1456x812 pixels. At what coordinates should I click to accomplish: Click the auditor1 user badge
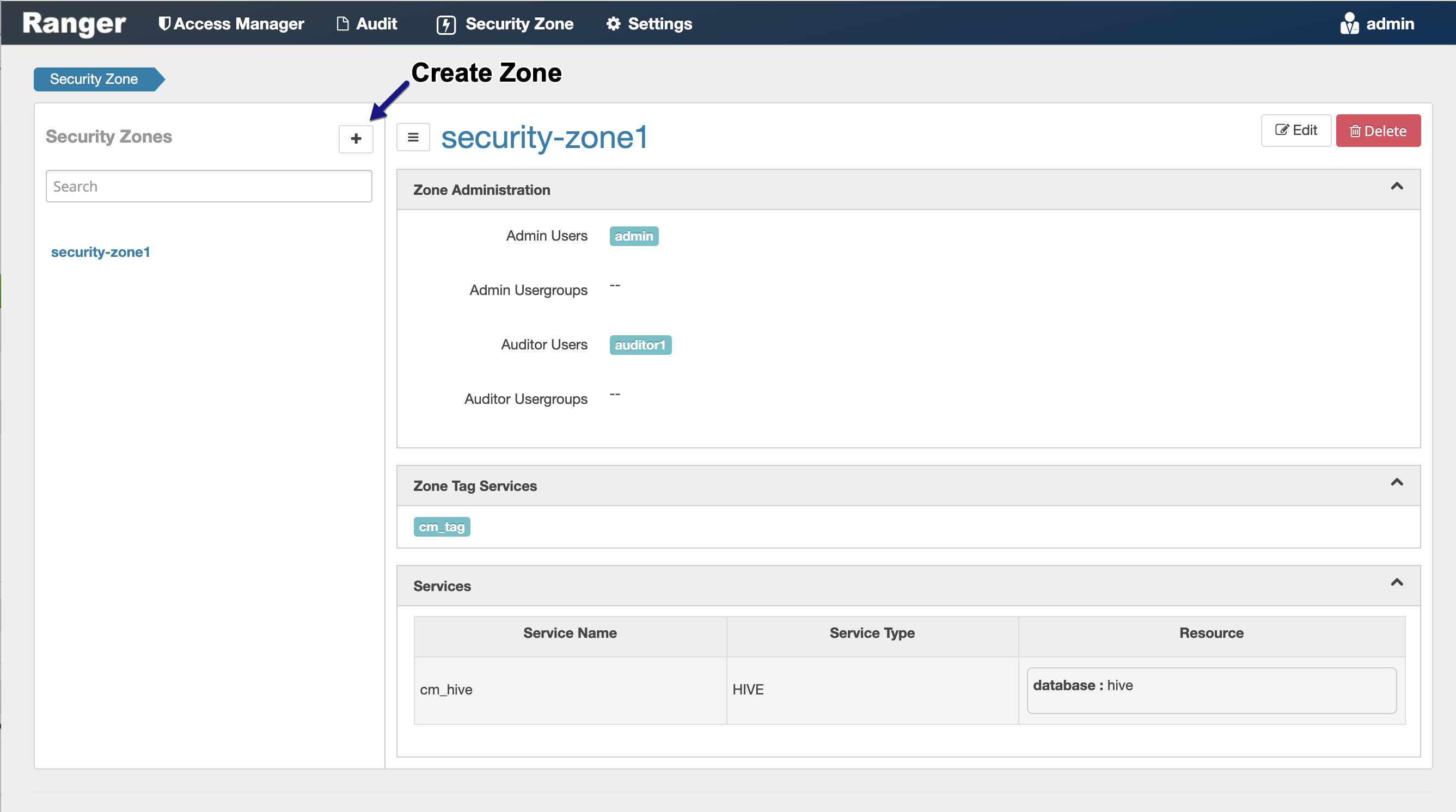tap(640, 345)
